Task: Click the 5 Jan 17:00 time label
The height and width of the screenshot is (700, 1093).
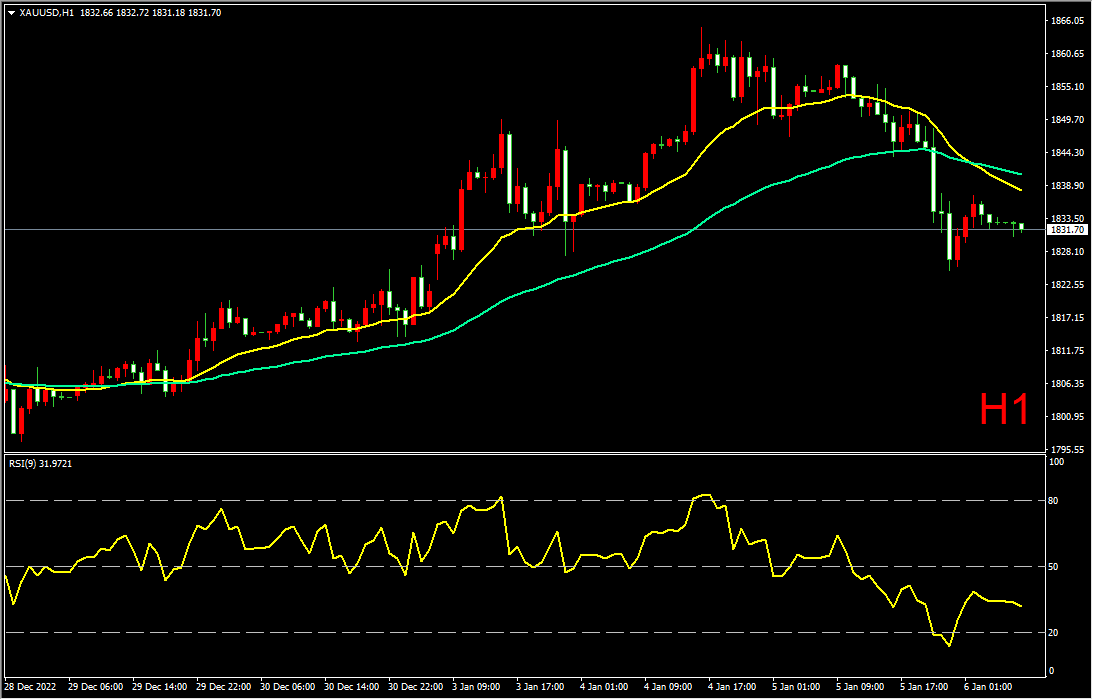Action: [925, 687]
